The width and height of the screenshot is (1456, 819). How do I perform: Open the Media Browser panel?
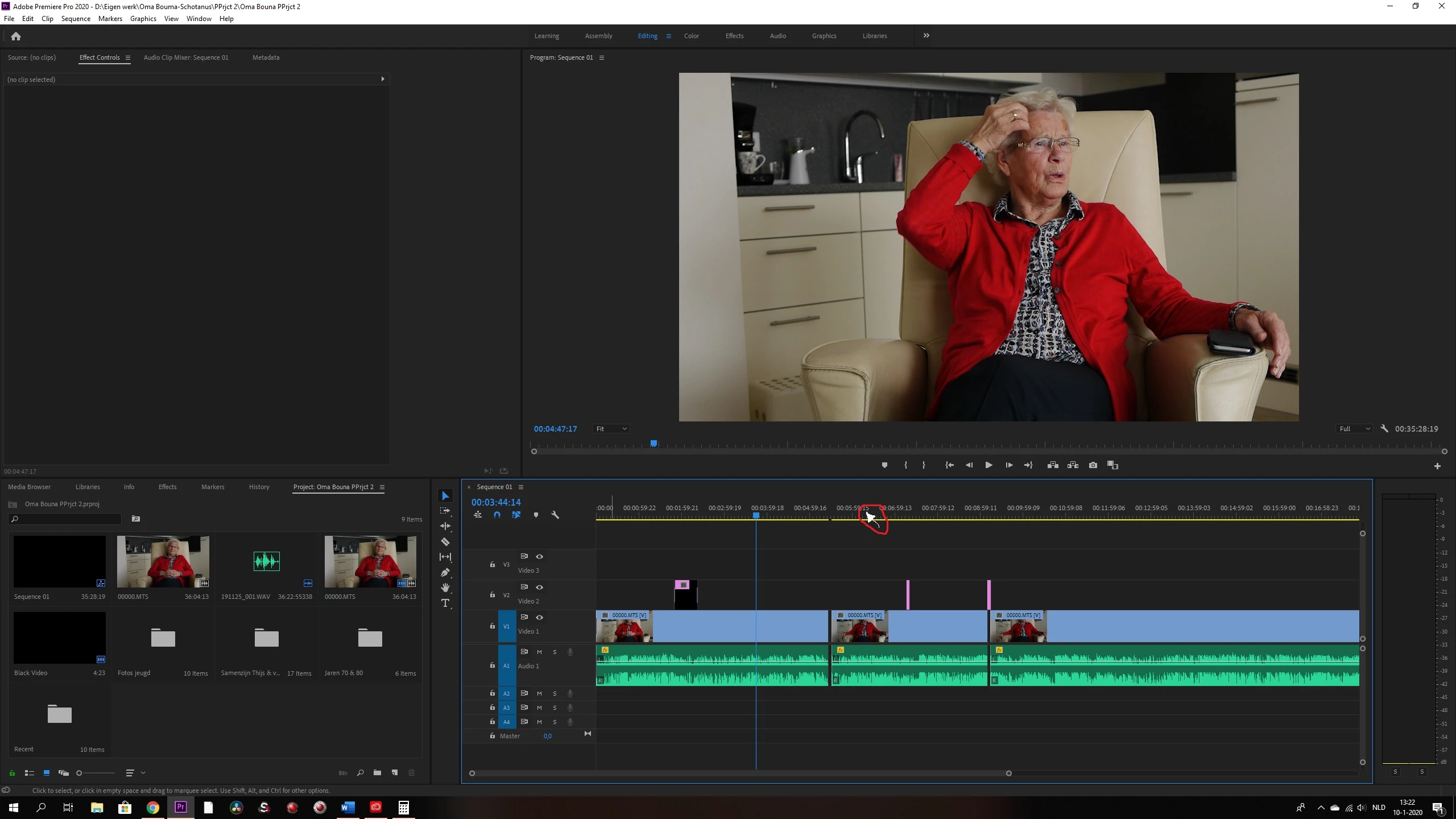(29, 487)
